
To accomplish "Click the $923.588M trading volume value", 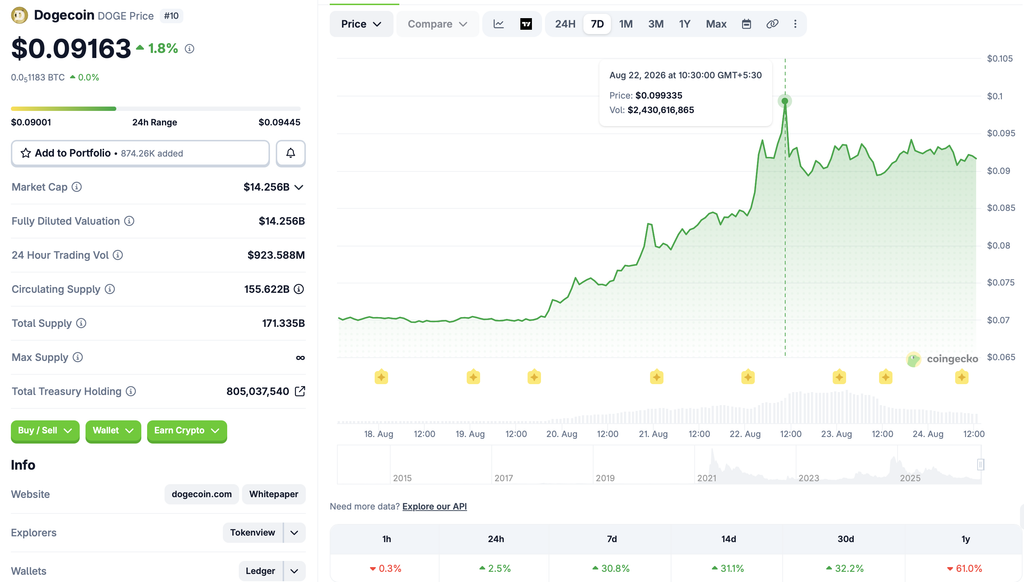I will [x=276, y=255].
